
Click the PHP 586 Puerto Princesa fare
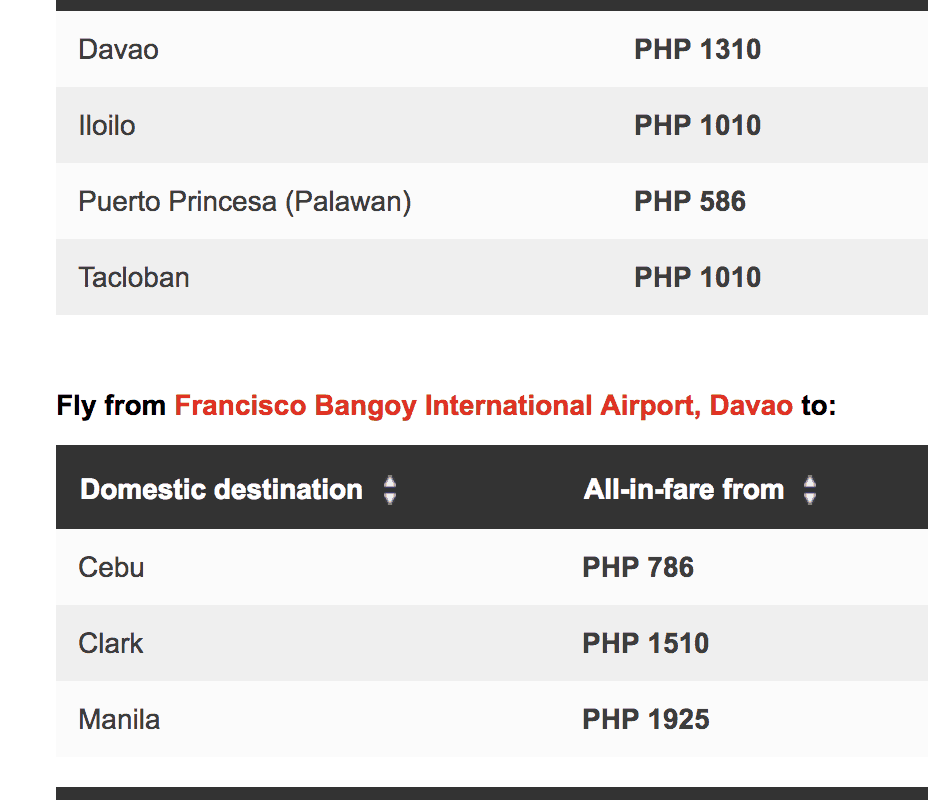pos(690,202)
